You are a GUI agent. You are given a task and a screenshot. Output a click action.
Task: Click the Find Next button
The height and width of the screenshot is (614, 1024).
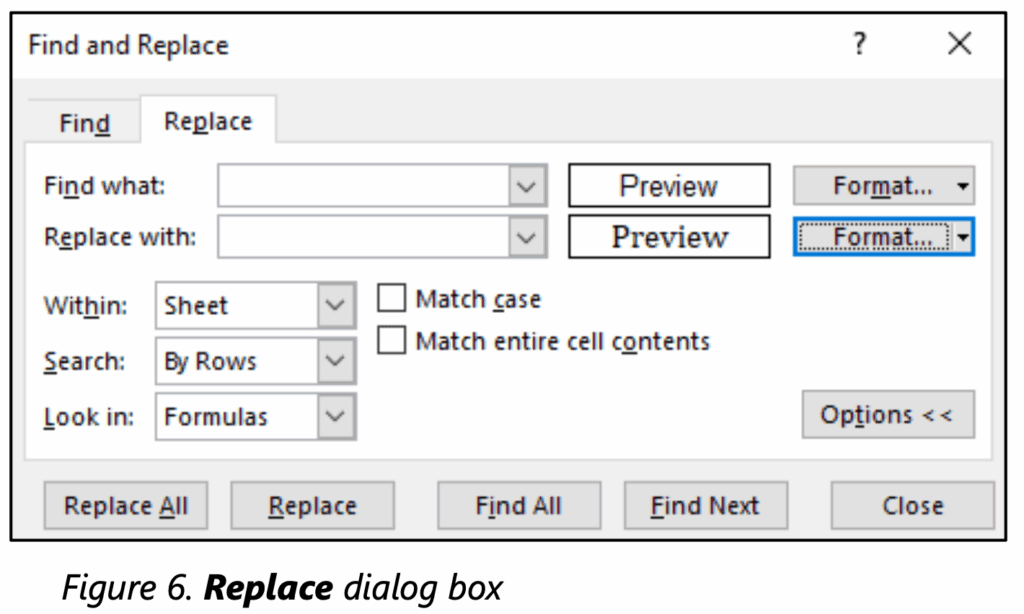705,506
